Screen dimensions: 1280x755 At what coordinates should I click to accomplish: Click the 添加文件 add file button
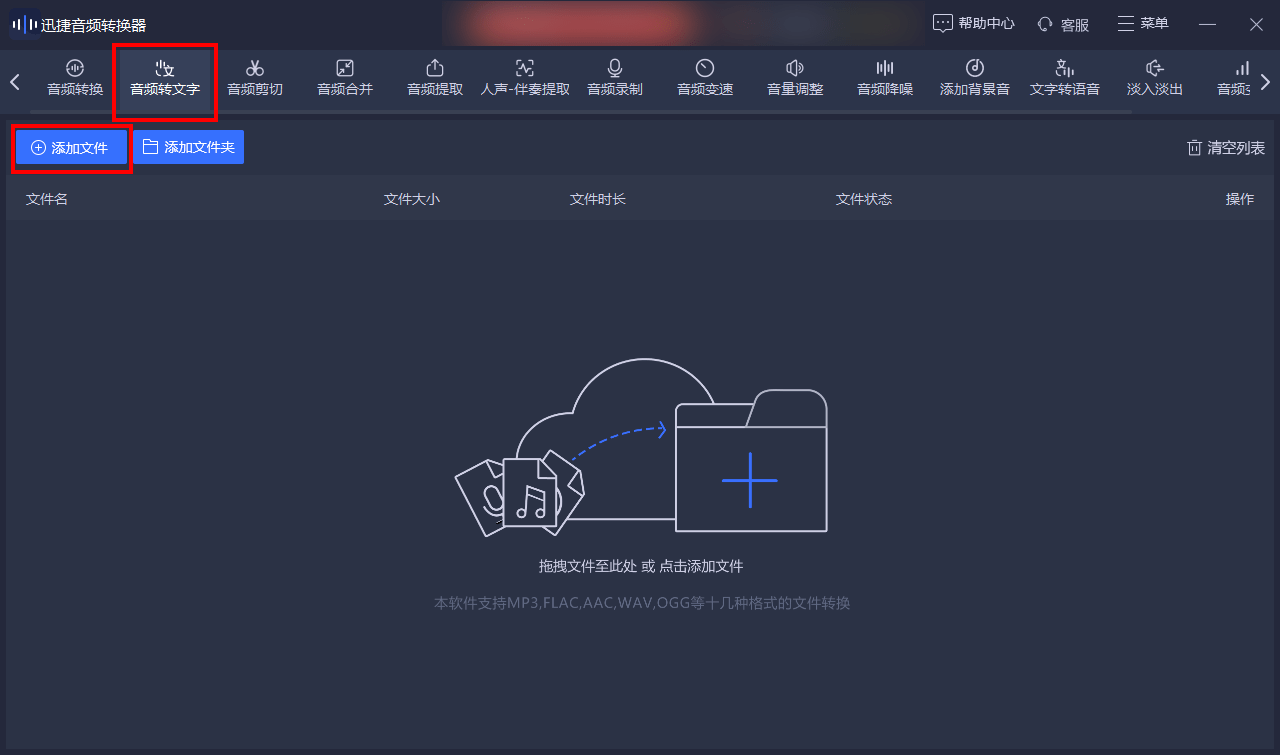71,147
